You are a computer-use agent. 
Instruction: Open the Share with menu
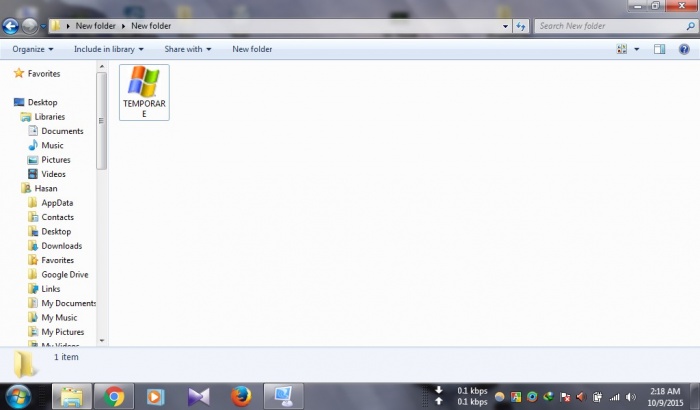188,49
